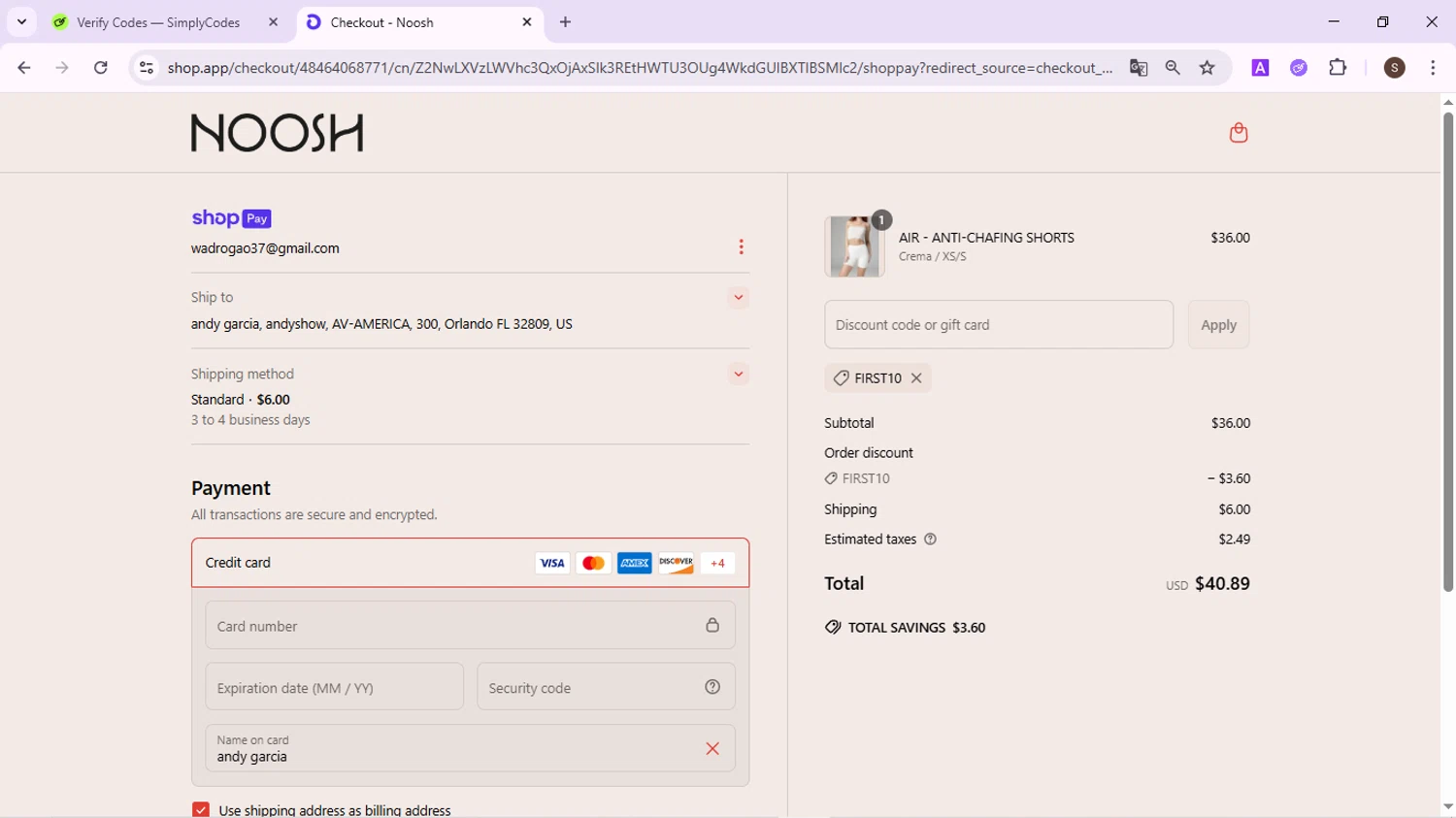Click the estimated taxes info icon

pyautogui.click(x=930, y=540)
